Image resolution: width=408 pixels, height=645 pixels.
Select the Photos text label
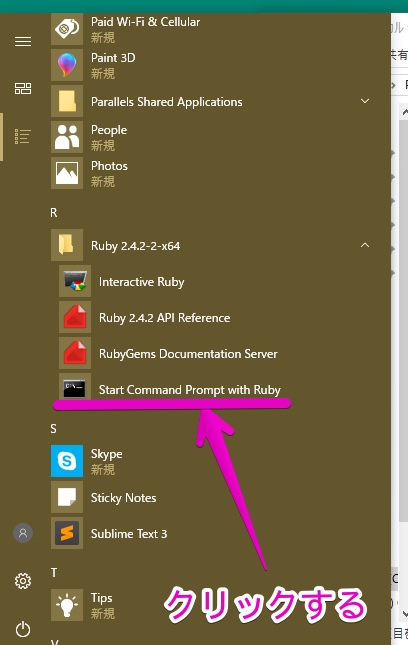click(x=109, y=166)
